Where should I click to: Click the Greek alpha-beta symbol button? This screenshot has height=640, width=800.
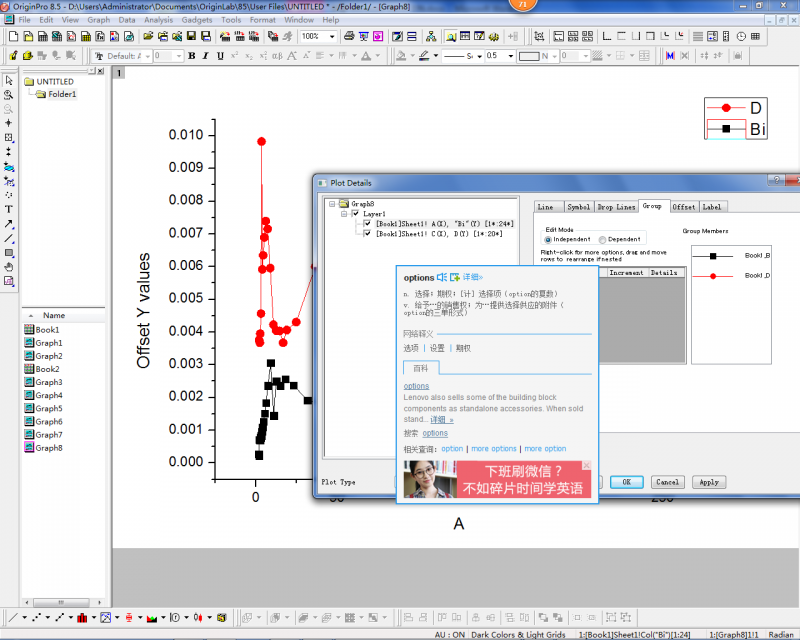point(277,56)
